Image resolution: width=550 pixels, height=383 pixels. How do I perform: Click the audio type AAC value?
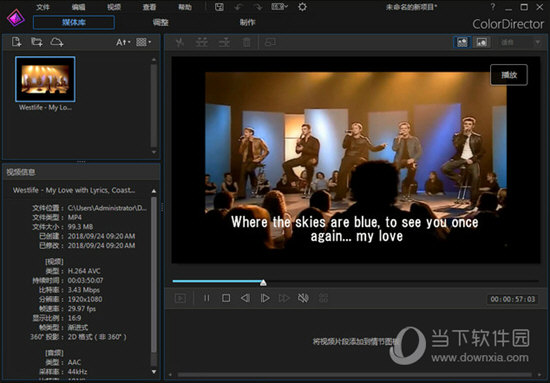[74, 362]
